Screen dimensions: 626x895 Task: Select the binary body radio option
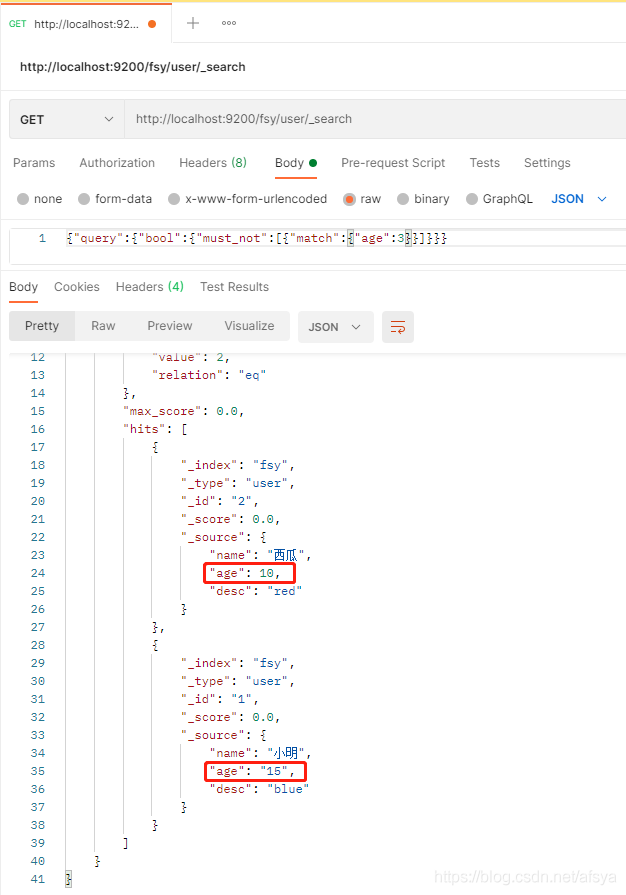pyautogui.click(x=403, y=199)
